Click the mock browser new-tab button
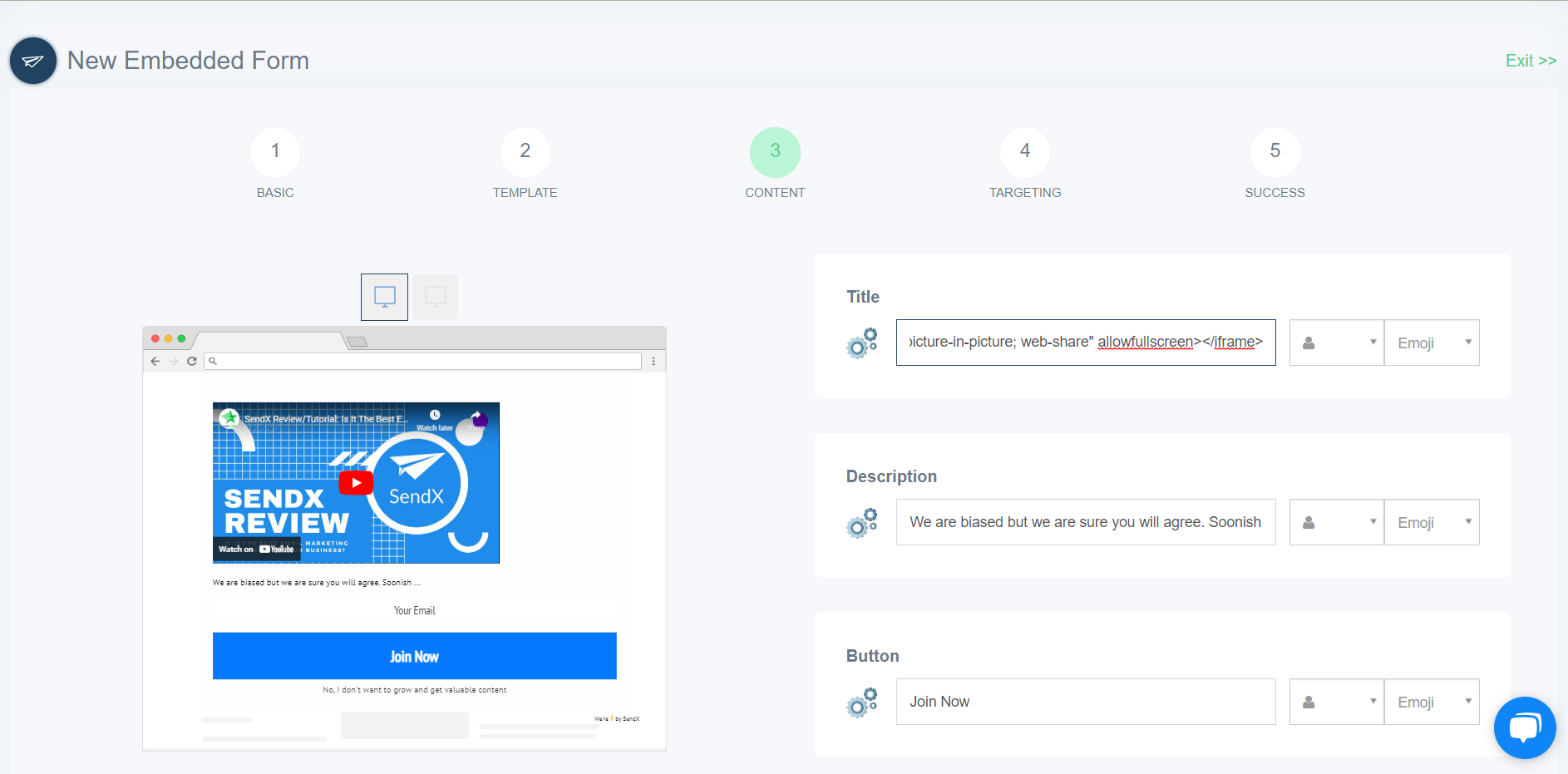Viewport: 1568px width, 774px height. coord(357,342)
